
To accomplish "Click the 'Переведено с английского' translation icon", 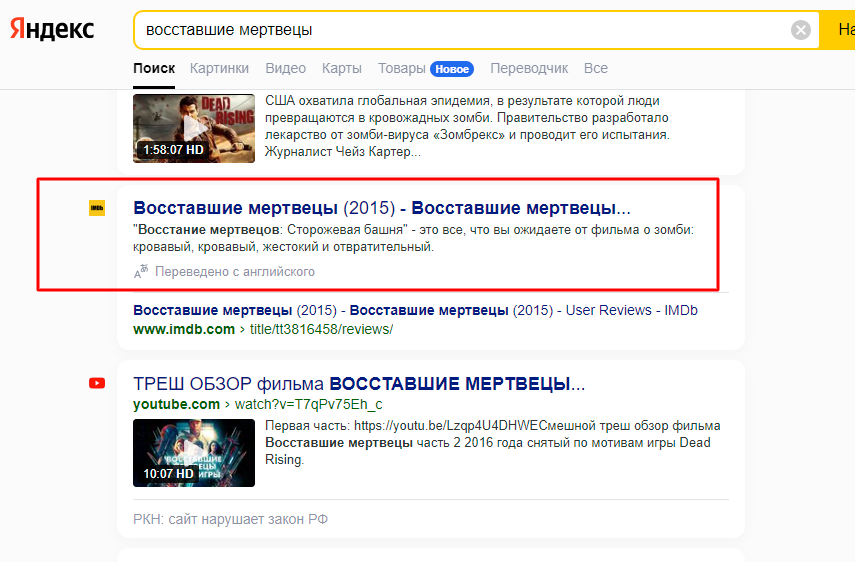I will [x=141, y=271].
